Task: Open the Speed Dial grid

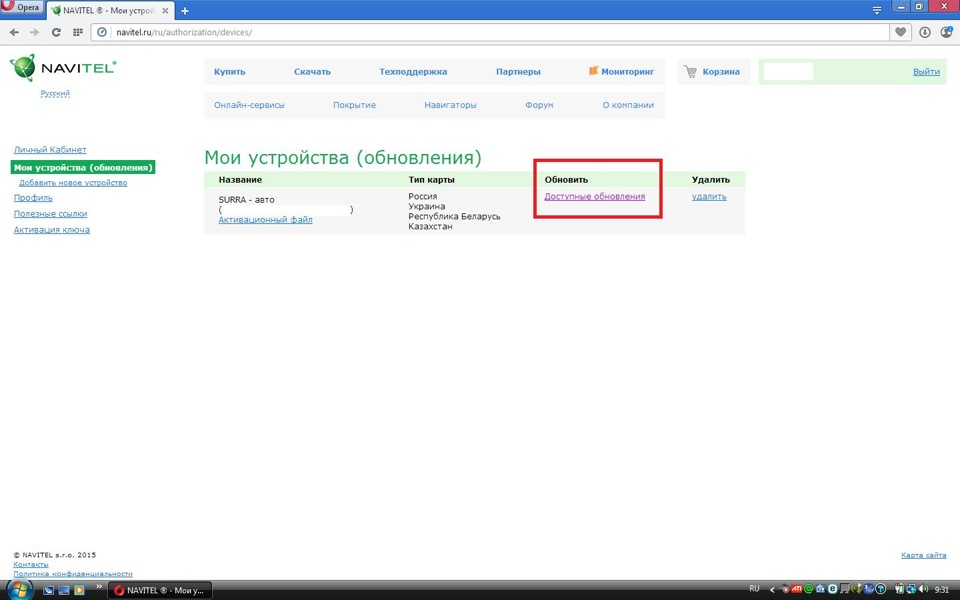Action: coord(78,32)
